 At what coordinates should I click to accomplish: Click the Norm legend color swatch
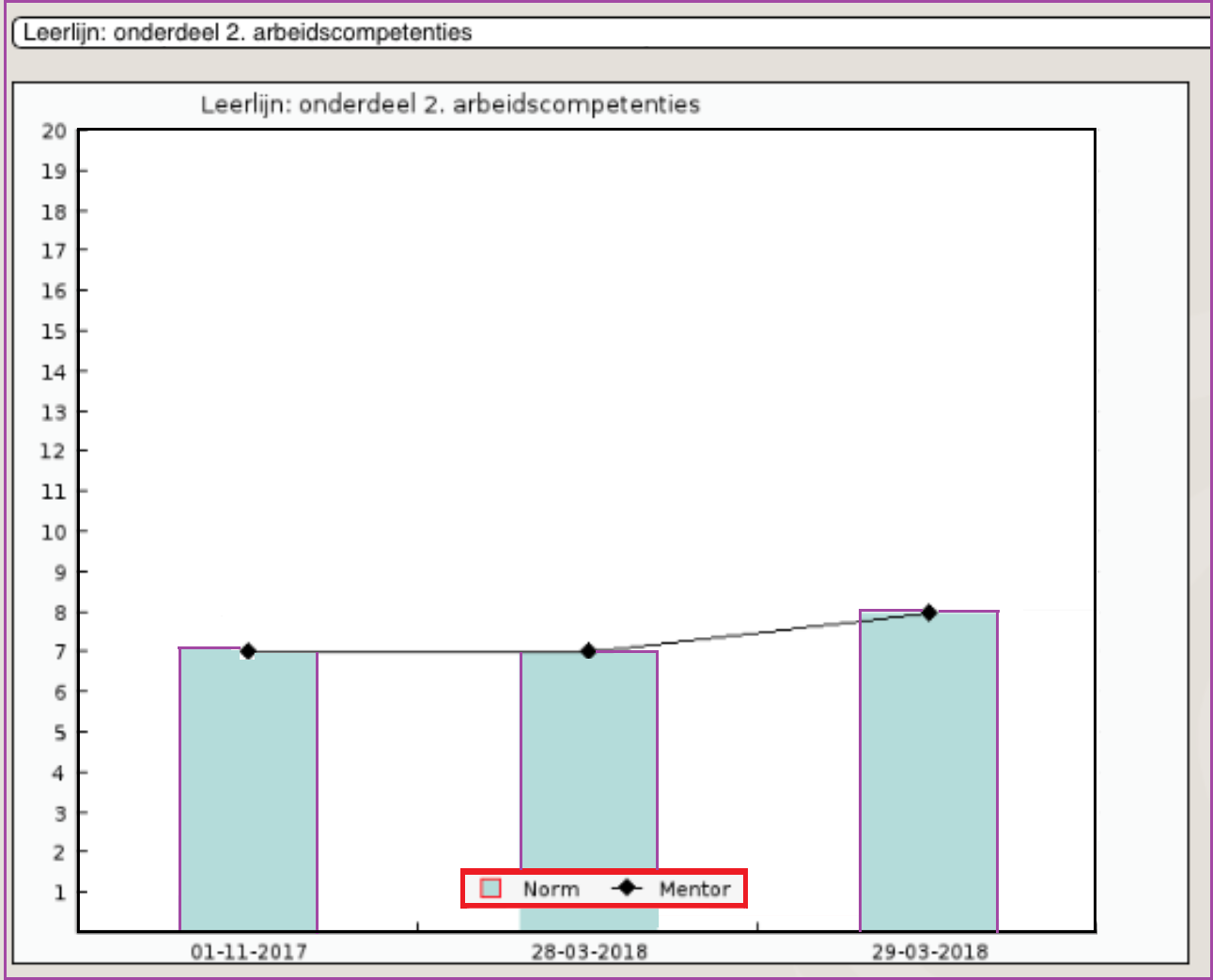point(490,889)
